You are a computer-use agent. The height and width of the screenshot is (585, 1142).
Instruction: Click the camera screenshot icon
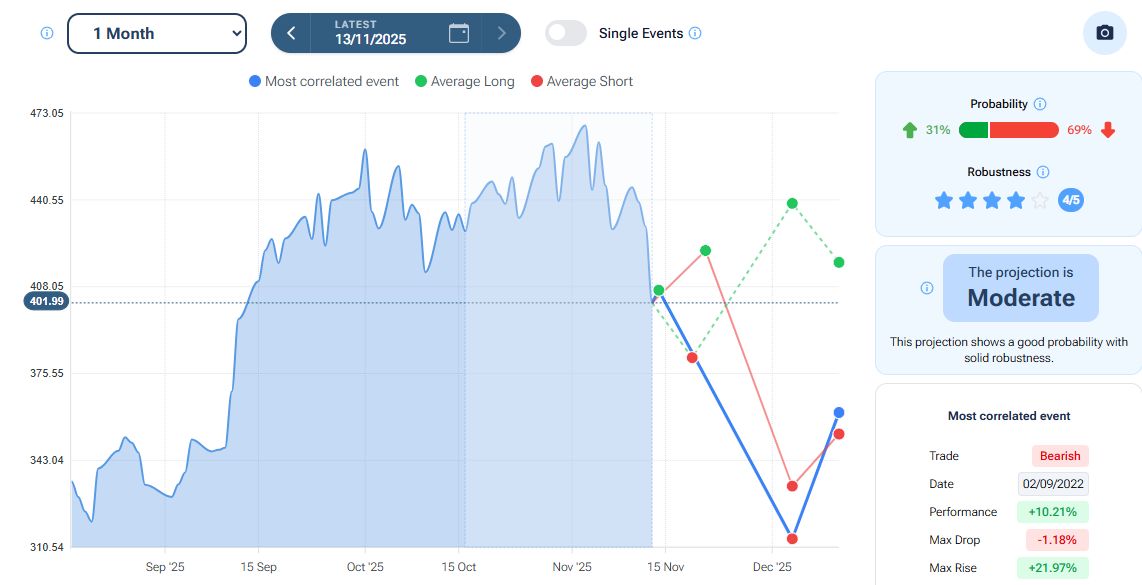(x=1104, y=33)
